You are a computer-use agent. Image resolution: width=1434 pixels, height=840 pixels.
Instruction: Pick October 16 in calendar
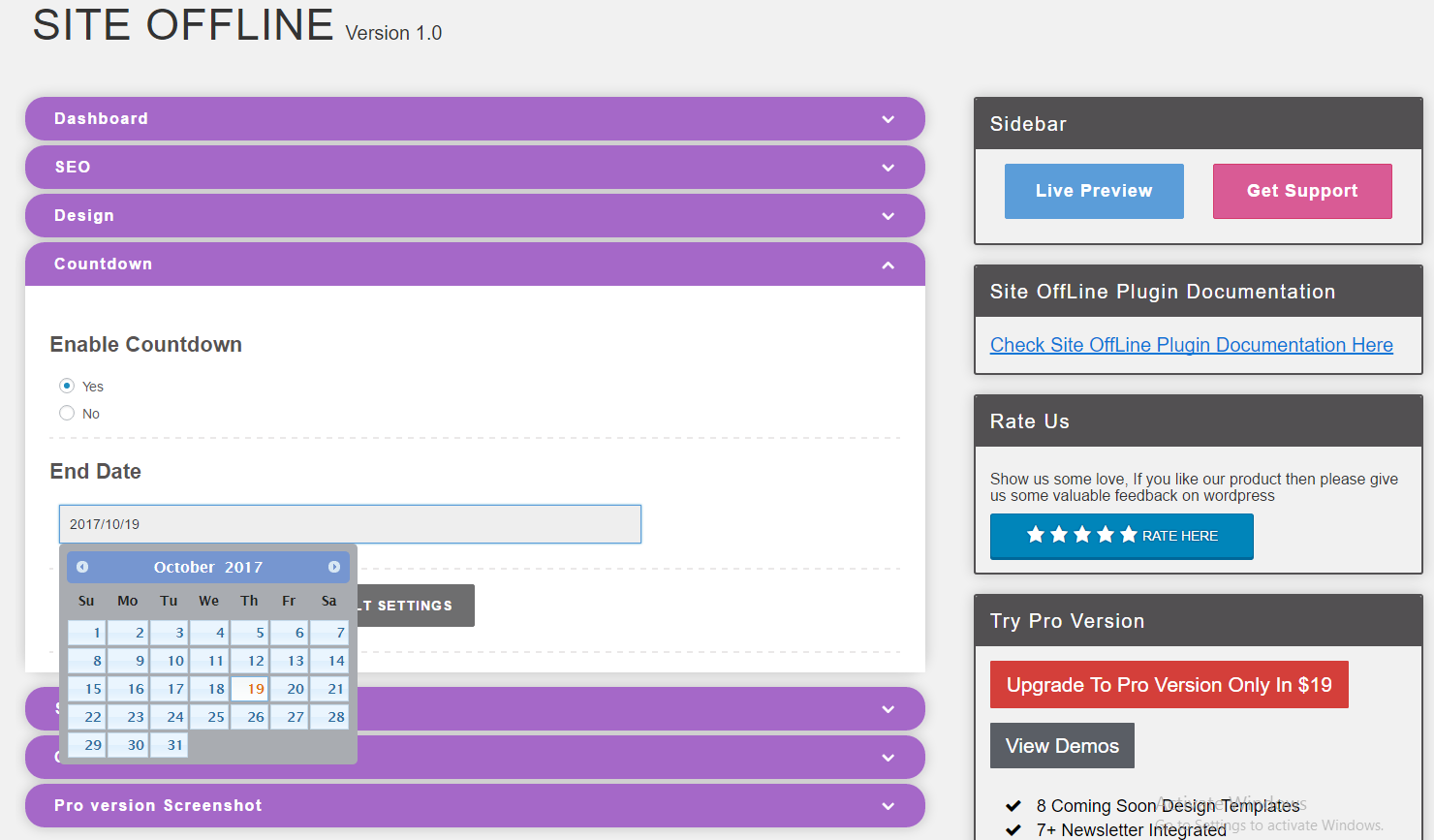coord(128,689)
